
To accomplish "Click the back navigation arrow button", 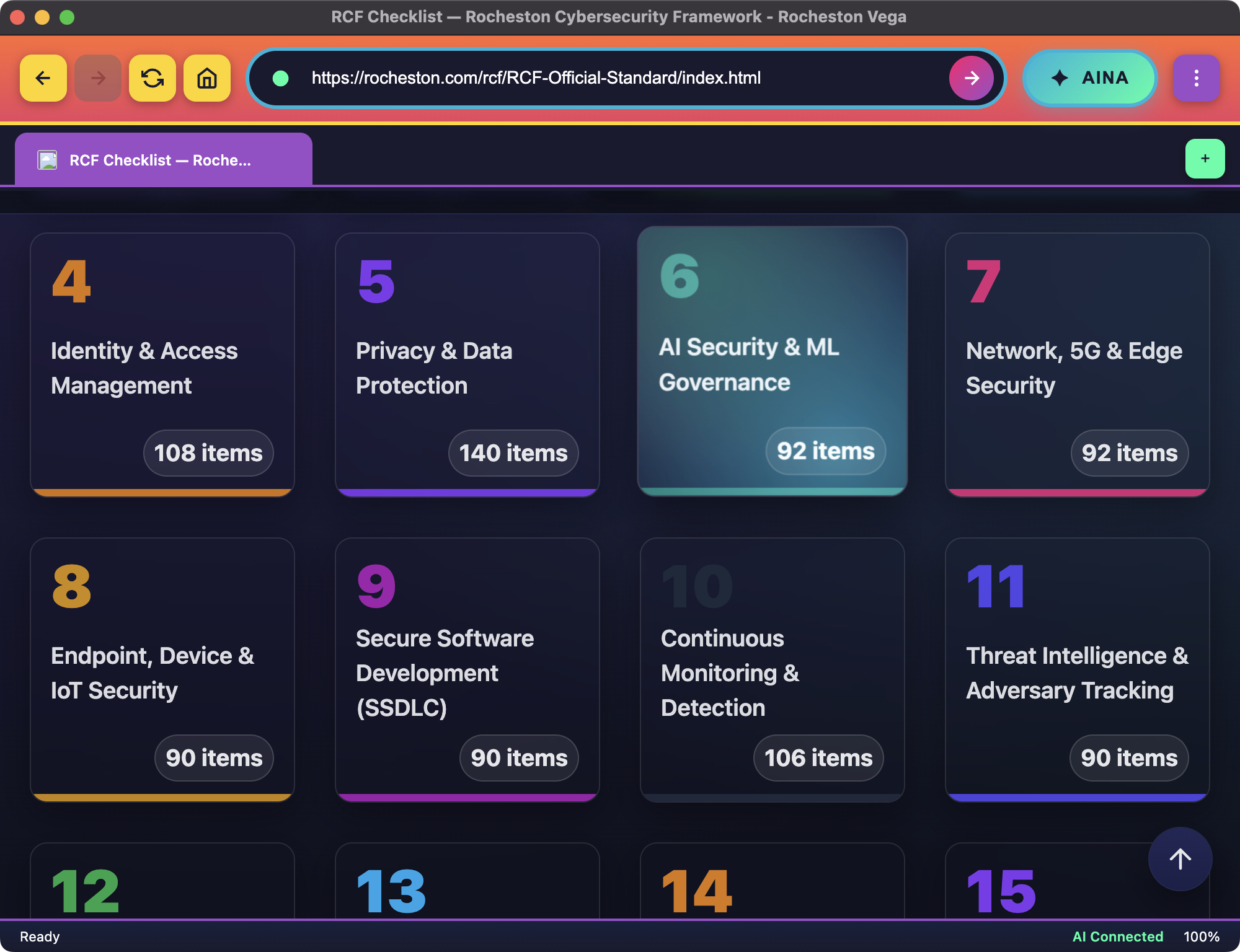I will point(43,78).
